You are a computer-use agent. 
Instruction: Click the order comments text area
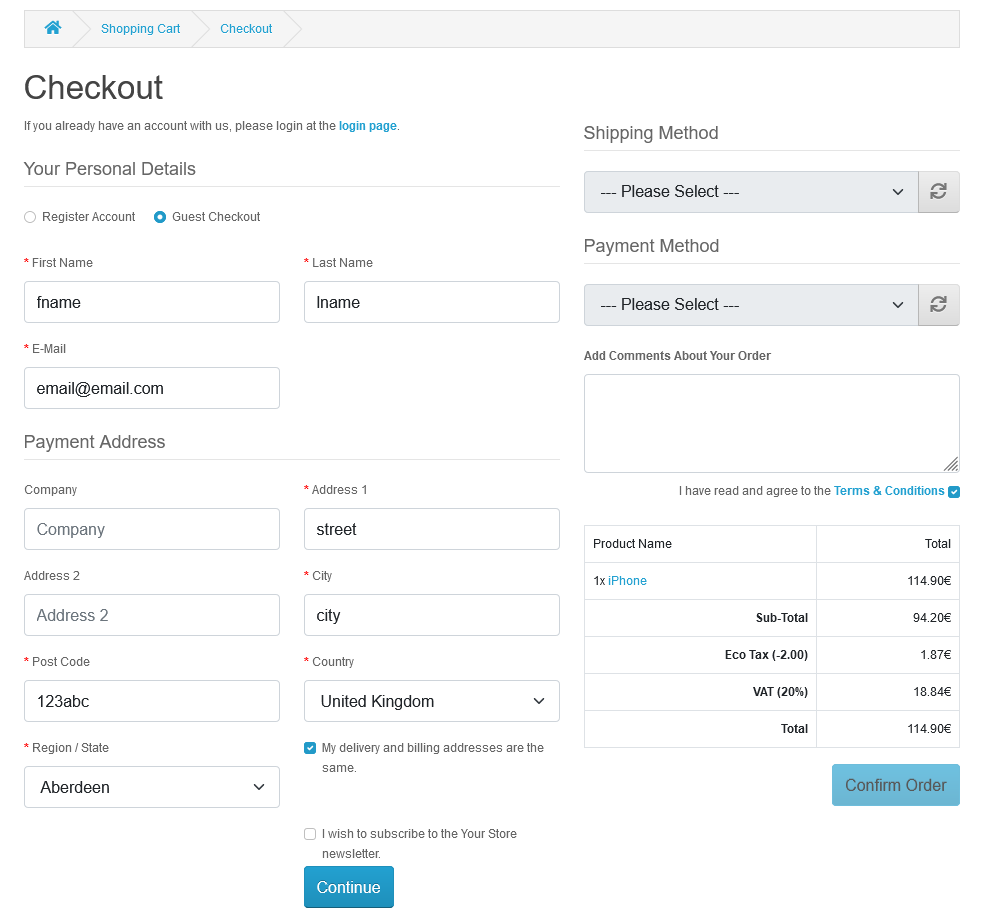click(x=771, y=423)
